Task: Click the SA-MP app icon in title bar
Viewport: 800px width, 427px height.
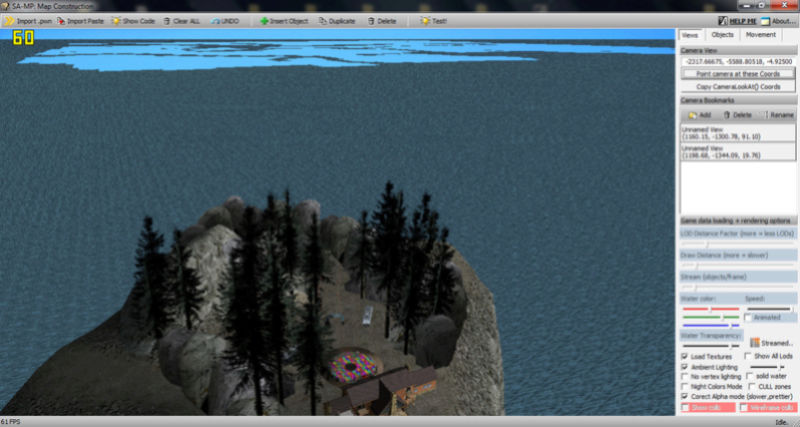Action: point(5,6)
